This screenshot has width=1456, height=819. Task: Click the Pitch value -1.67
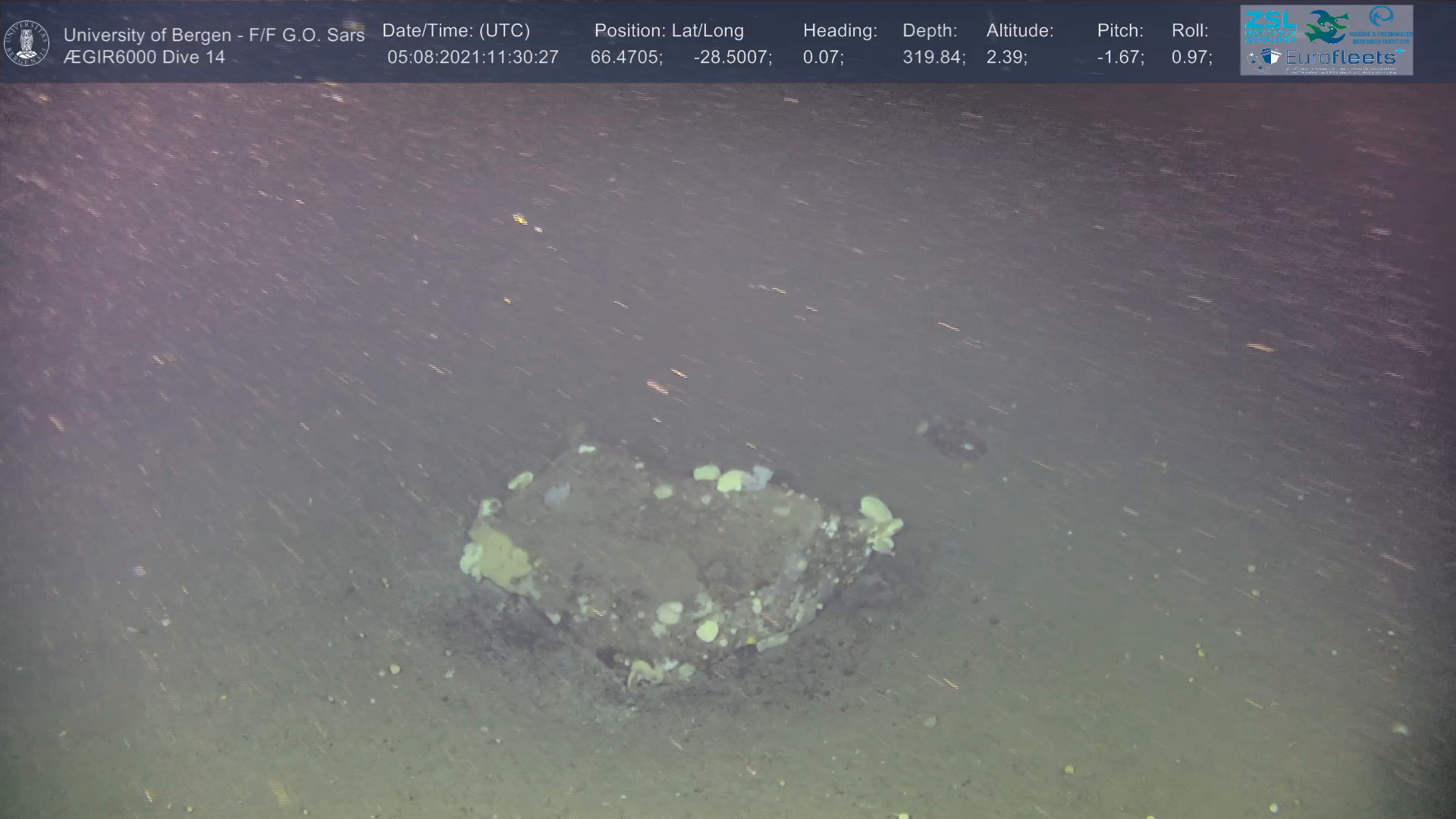click(1119, 57)
